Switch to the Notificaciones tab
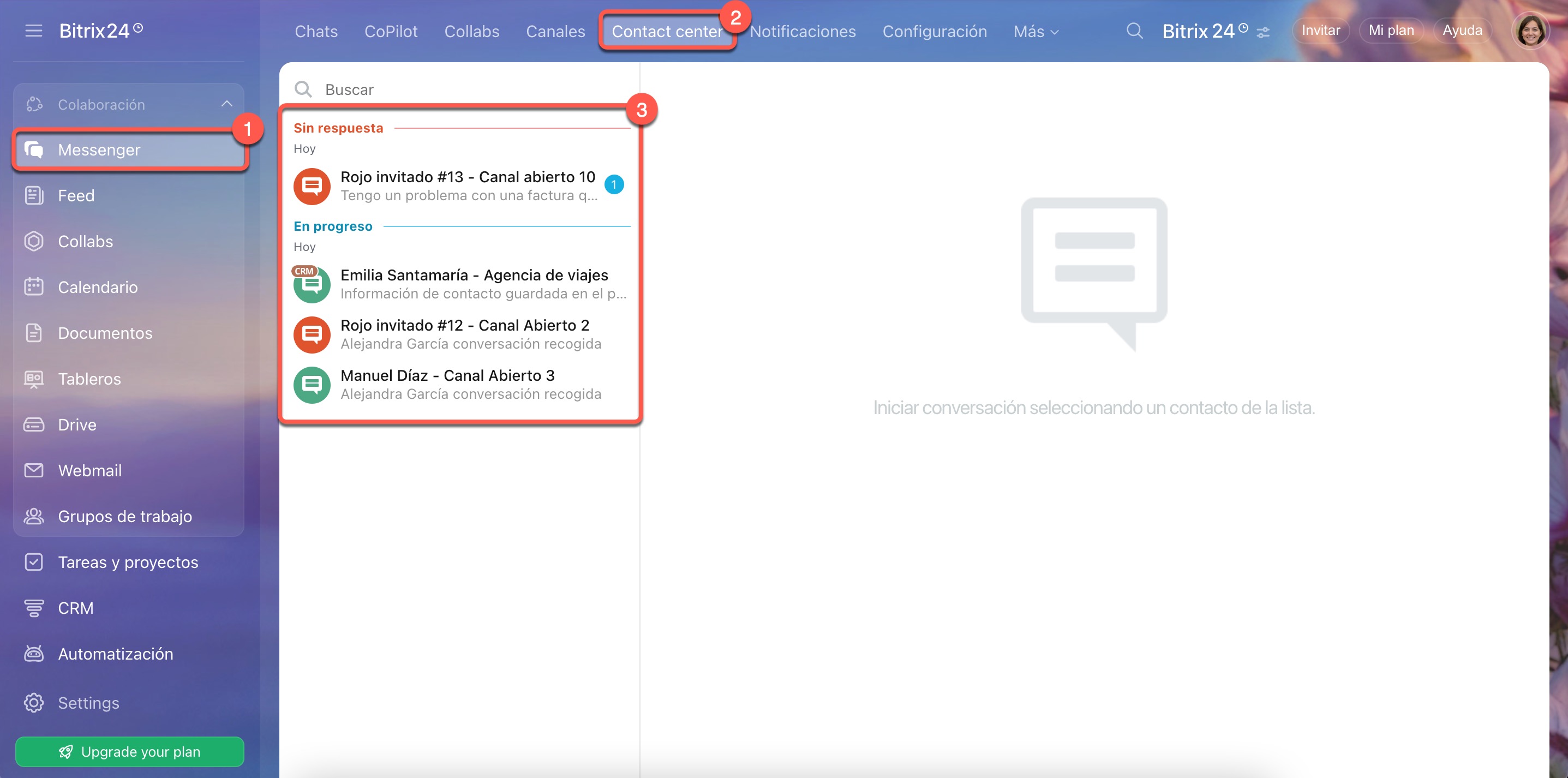 click(802, 31)
